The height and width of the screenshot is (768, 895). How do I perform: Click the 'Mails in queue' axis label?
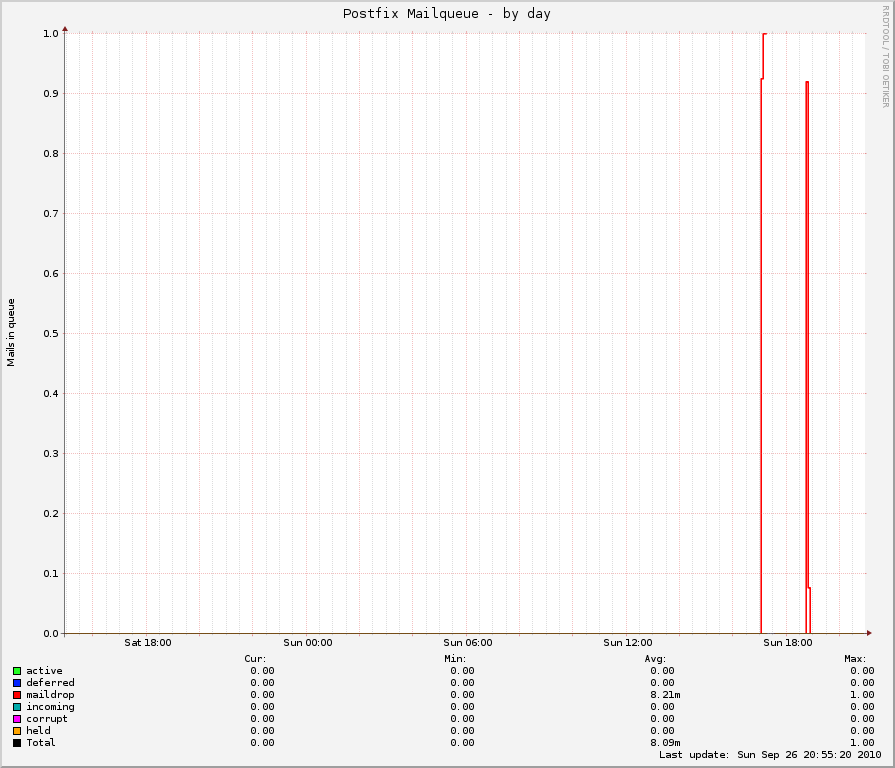click(11, 333)
